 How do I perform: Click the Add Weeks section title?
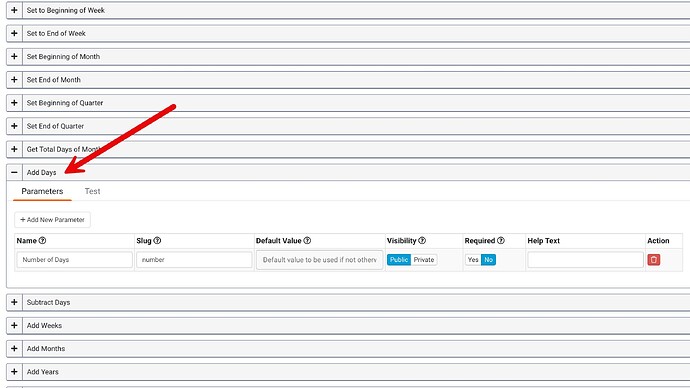(x=44, y=326)
